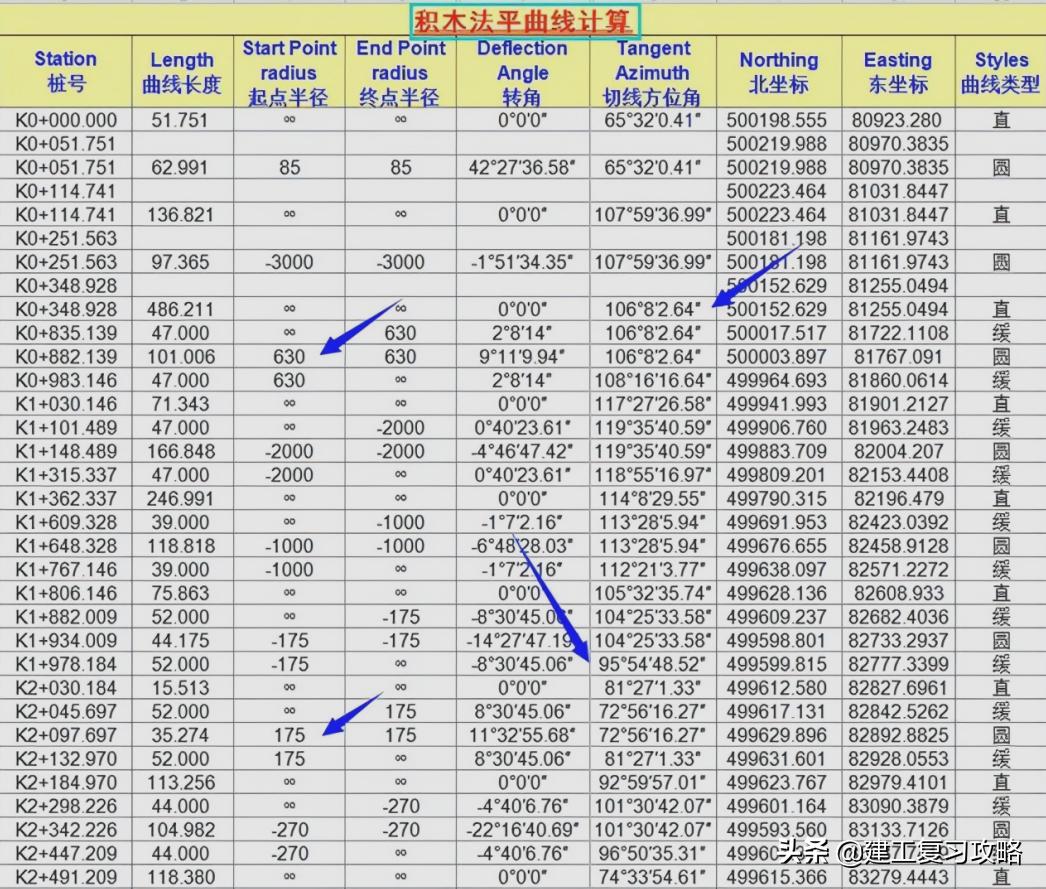Select the Length 曲线长度 column header
Viewport: 1046px width, 889px height.
coord(181,72)
